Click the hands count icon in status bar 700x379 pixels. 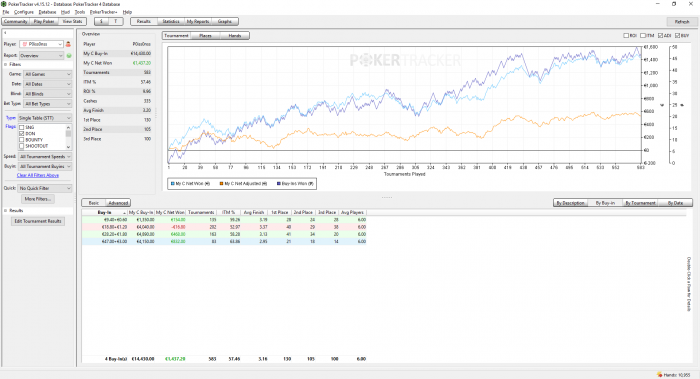pyautogui.click(x=659, y=375)
